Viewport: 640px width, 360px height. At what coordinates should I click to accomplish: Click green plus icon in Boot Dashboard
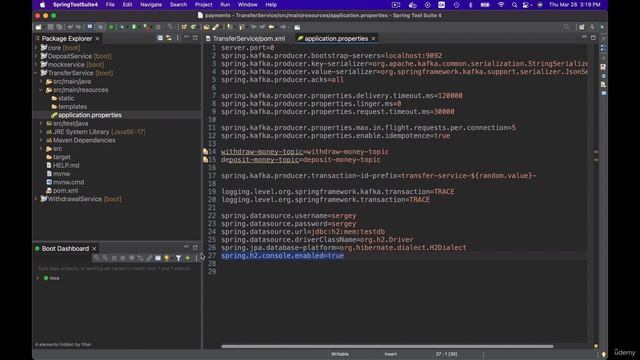(x=187, y=258)
